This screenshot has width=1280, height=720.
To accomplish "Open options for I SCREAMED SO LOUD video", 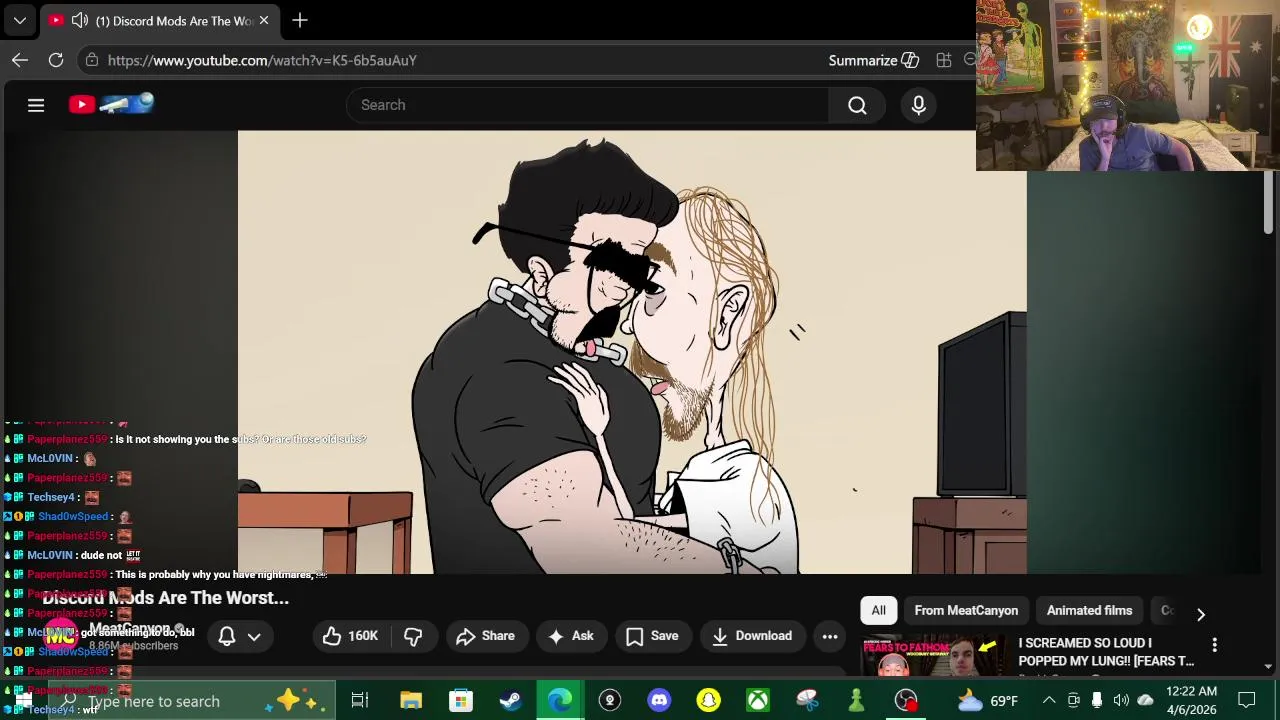I will point(1214,645).
